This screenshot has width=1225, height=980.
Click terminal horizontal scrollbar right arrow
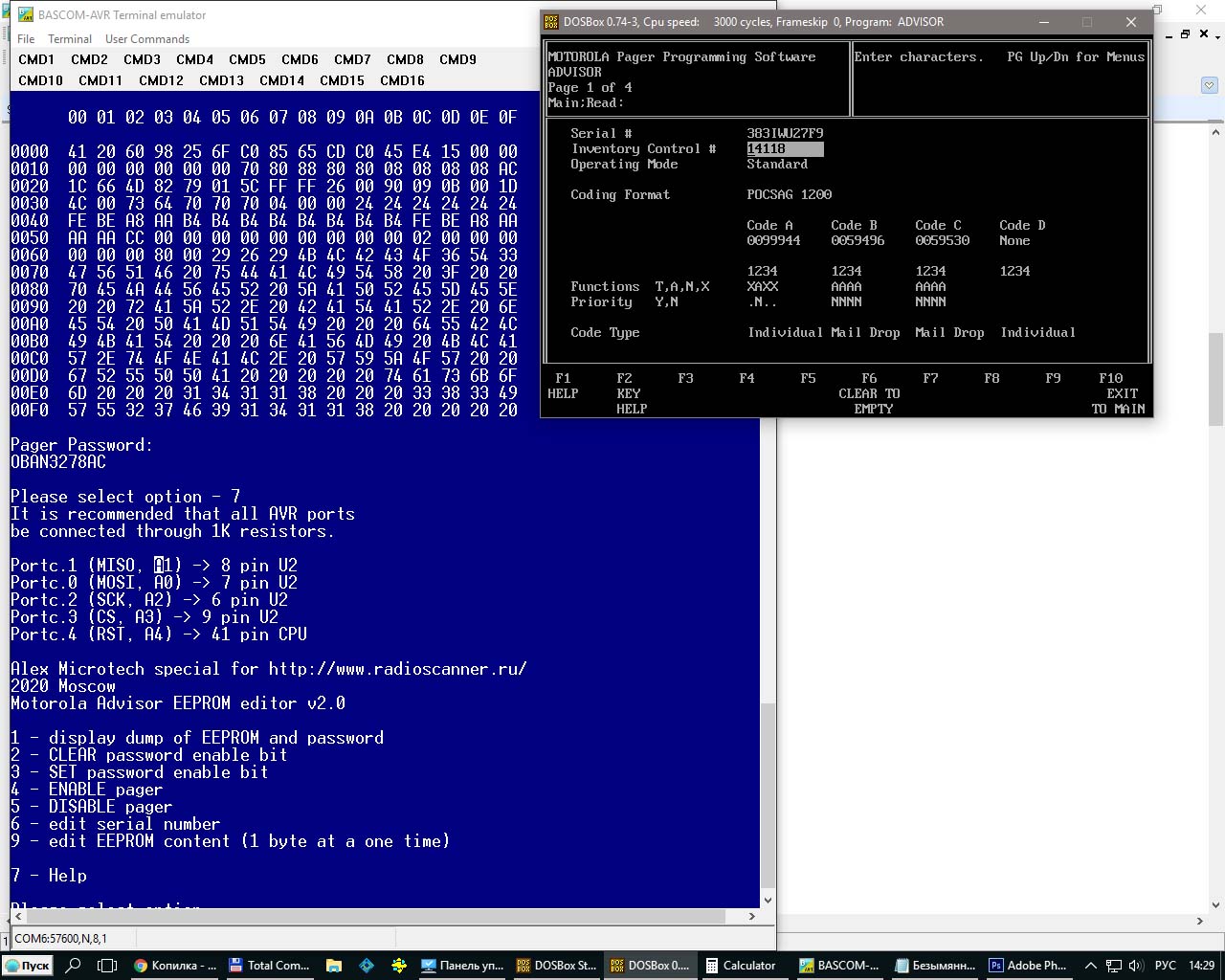coord(752,916)
